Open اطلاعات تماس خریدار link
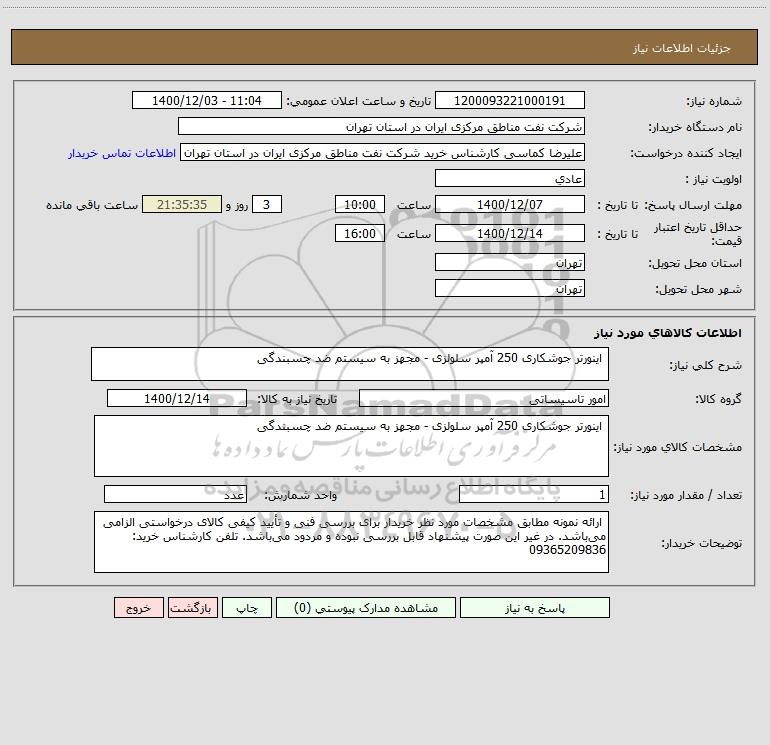770x745 pixels. [x=122, y=153]
